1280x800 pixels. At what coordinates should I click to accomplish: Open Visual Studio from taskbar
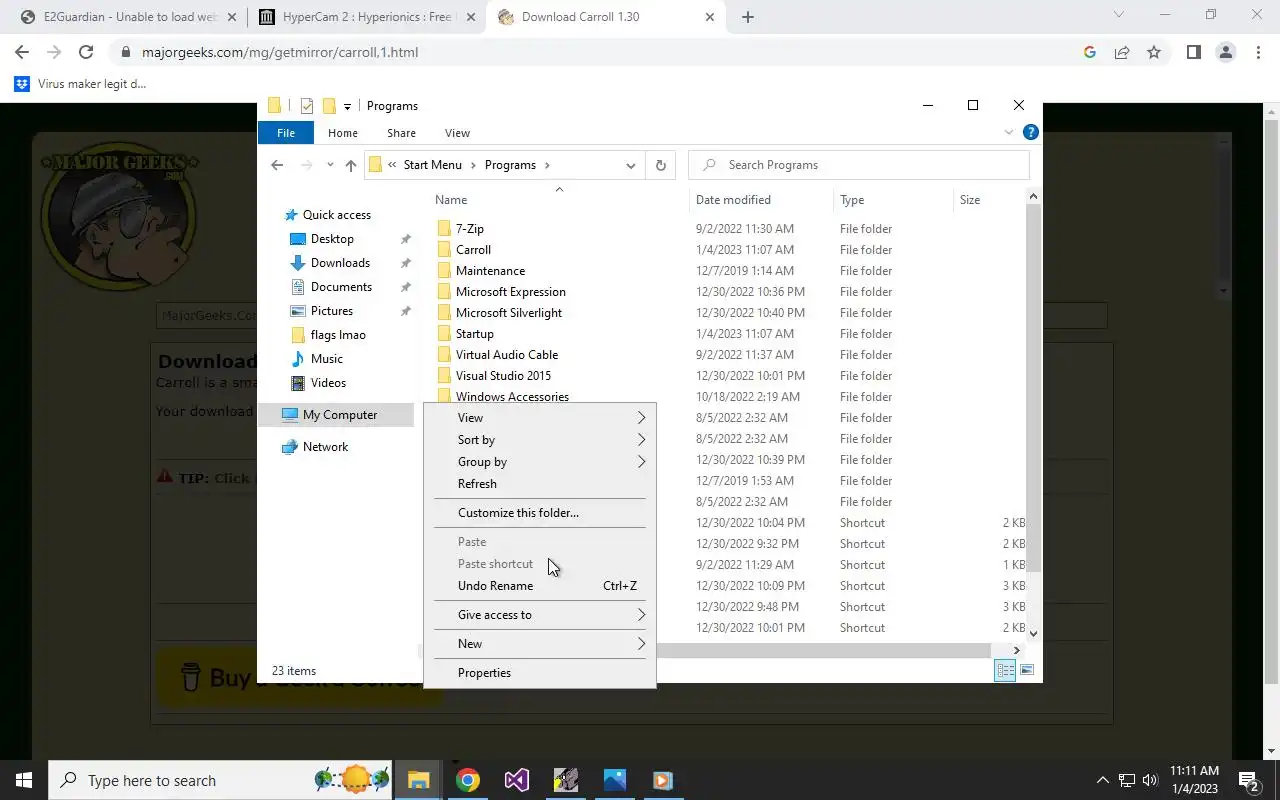pos(516,780)
